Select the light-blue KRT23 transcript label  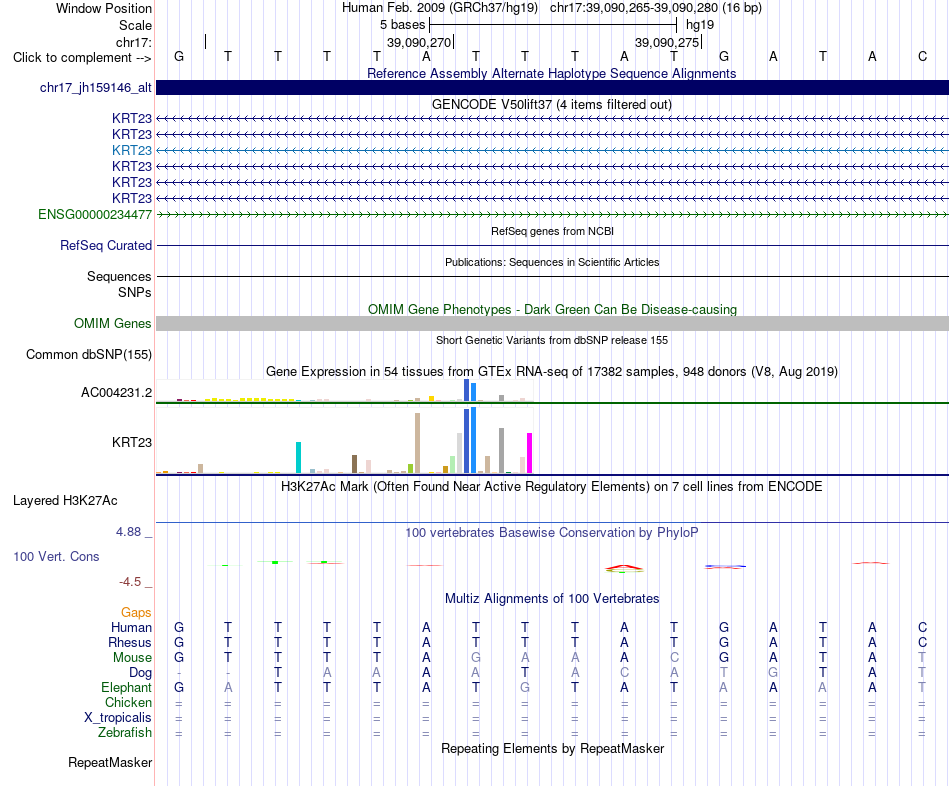click(131, 150)
